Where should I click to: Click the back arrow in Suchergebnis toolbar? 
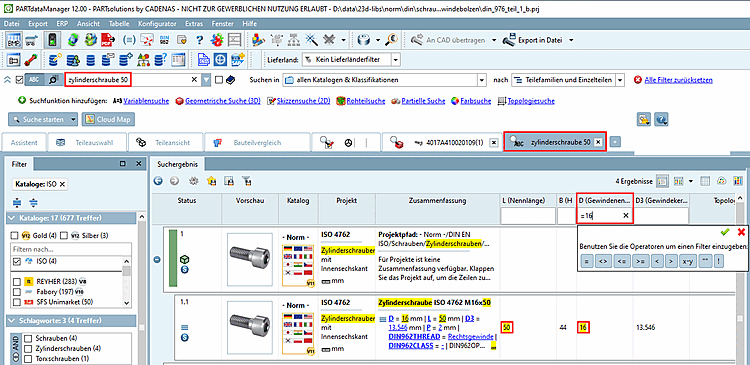click(158, 181)
